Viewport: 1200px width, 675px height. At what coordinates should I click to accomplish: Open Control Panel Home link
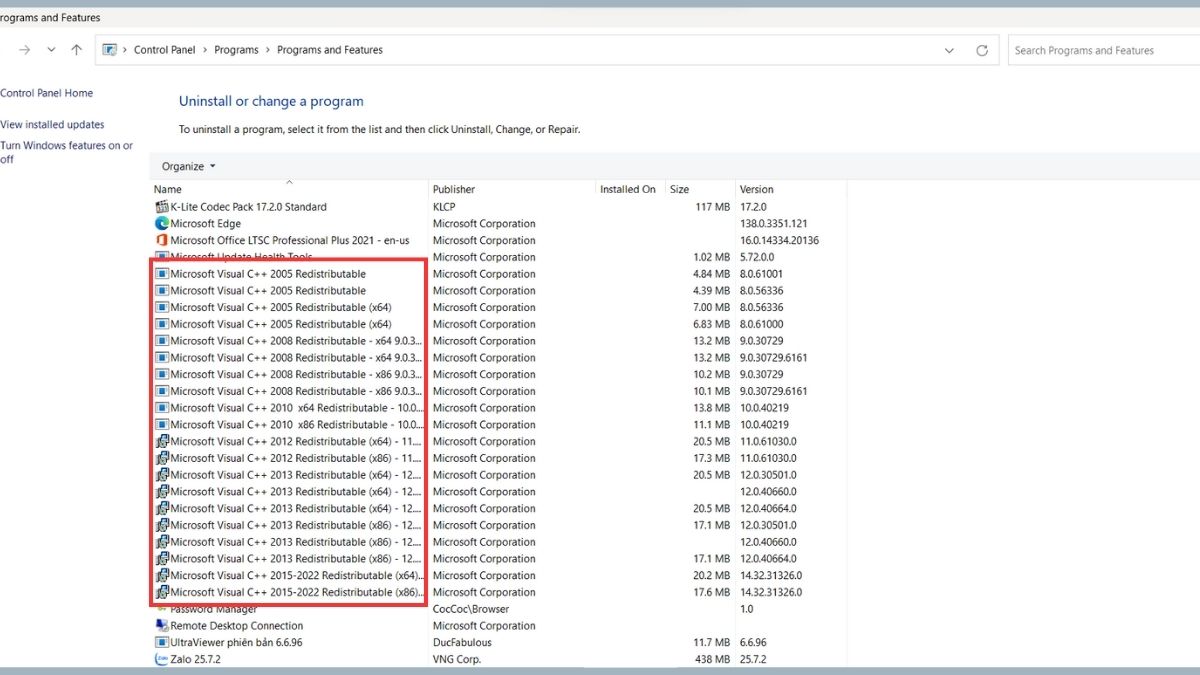tap(47, 93)
